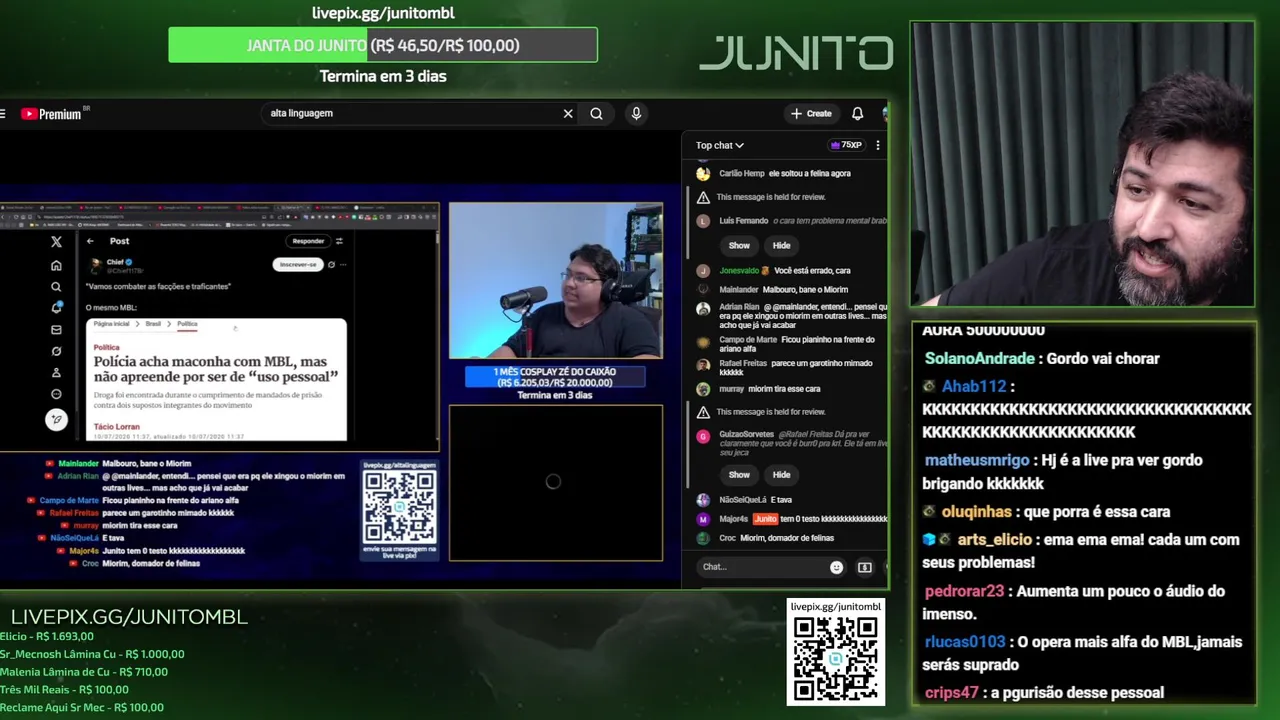
Task: Click the 75XP badge in chat header
Action: [x=846, y=145]
